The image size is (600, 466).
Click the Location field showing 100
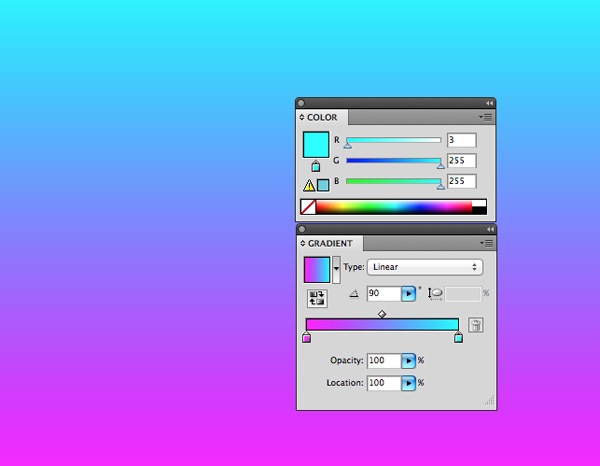tap(384, 383)
